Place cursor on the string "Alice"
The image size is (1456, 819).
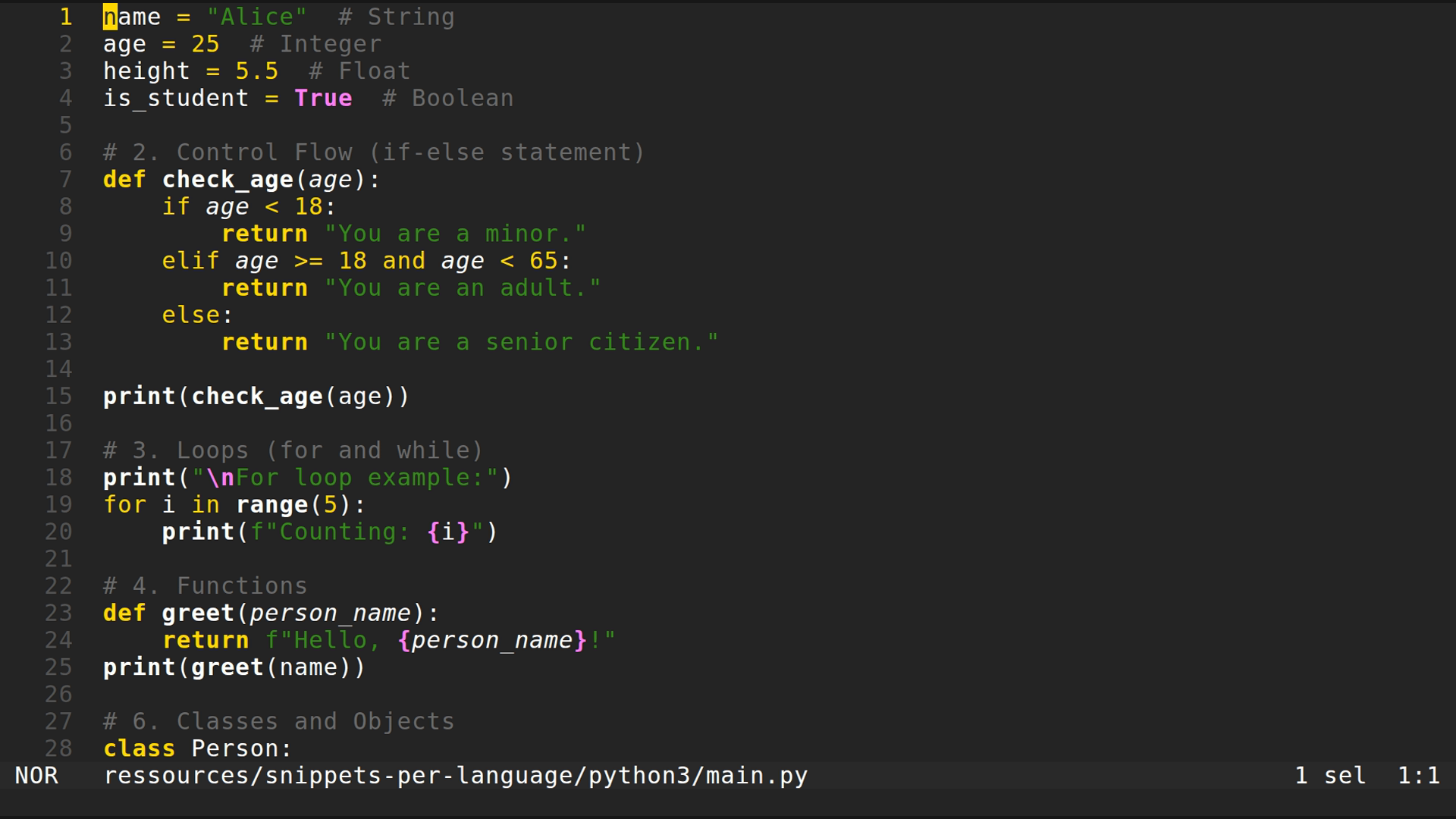[256, 16]
